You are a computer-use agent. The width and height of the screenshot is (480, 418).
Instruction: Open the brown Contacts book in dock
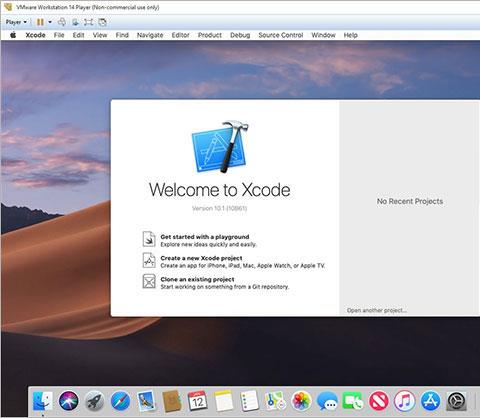tap(172, 401)
